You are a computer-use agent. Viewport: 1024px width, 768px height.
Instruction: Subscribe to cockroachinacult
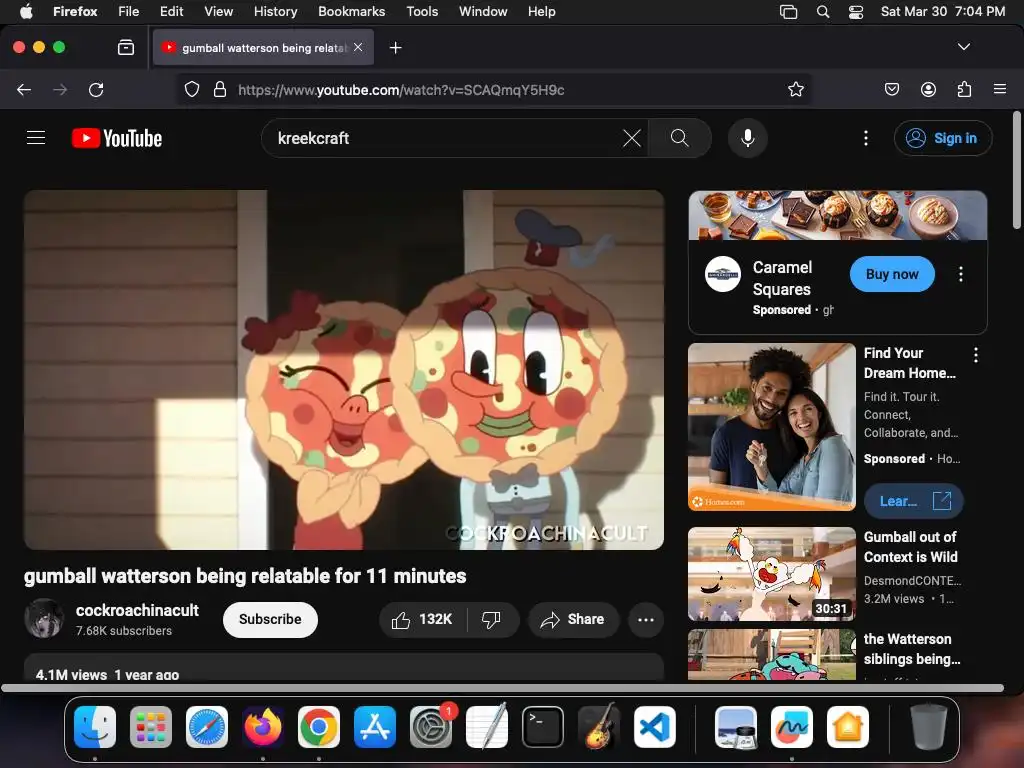click(x=270, y=619)
